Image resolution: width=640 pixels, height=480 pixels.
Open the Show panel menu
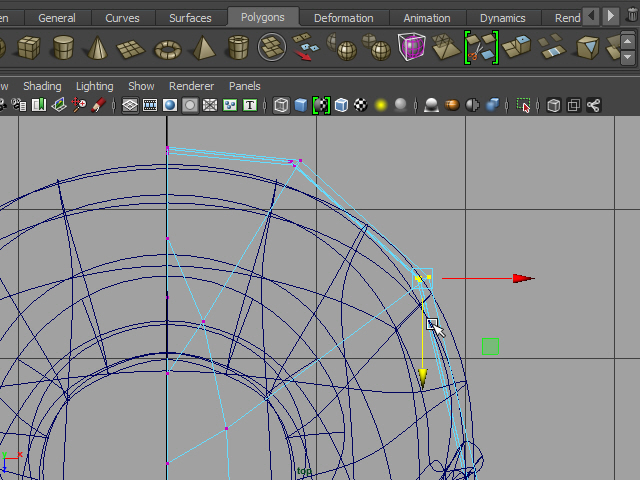click(141, 86)
